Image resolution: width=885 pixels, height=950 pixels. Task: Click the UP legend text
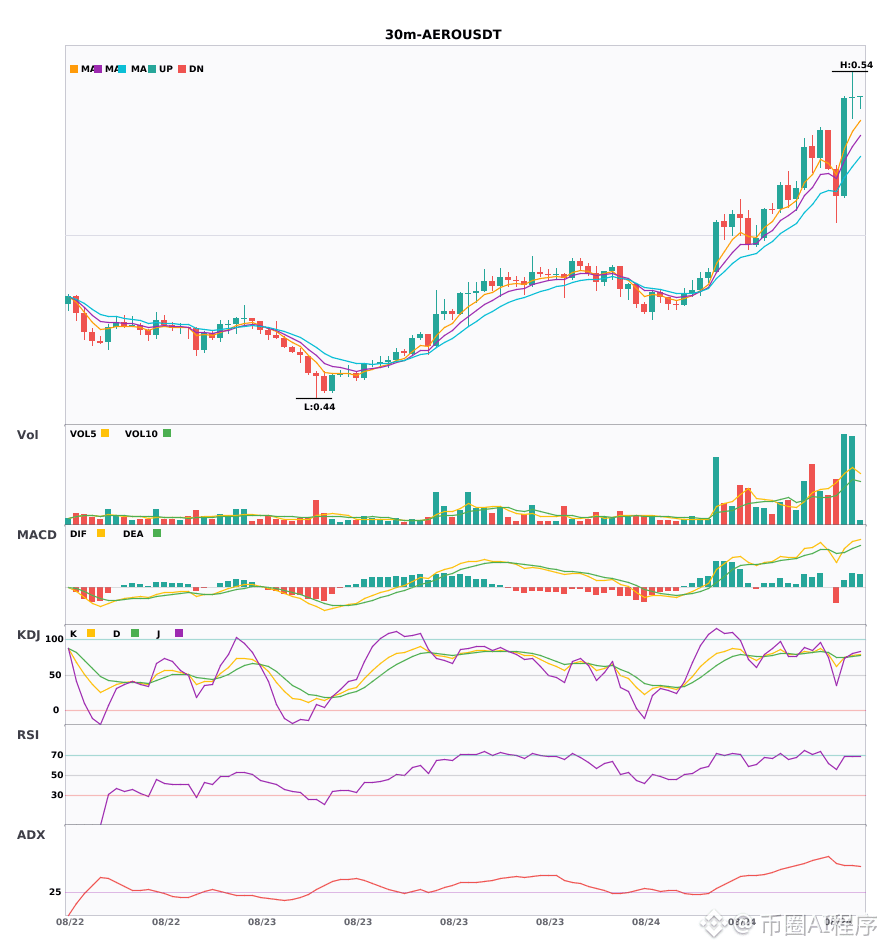[165, 69]
